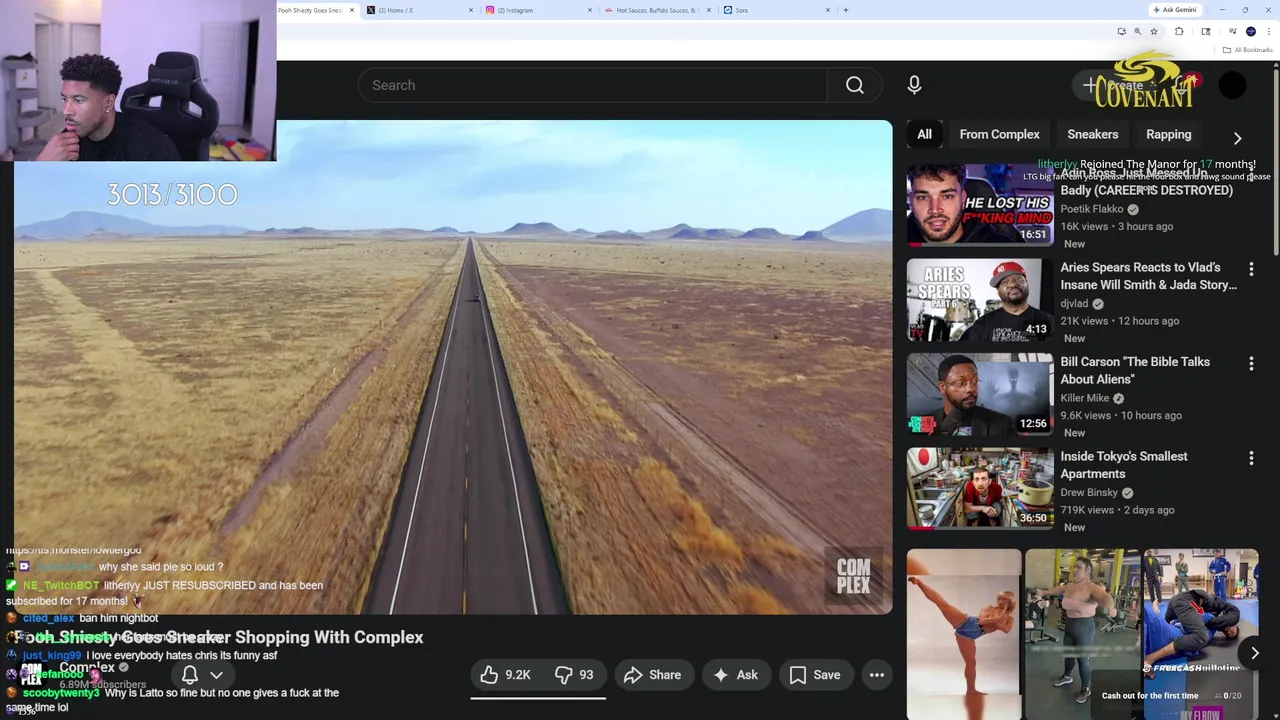Screen dimensions: 1280x720
Task: Select the From Complex filter chip
Action: [x=999, y=134]
